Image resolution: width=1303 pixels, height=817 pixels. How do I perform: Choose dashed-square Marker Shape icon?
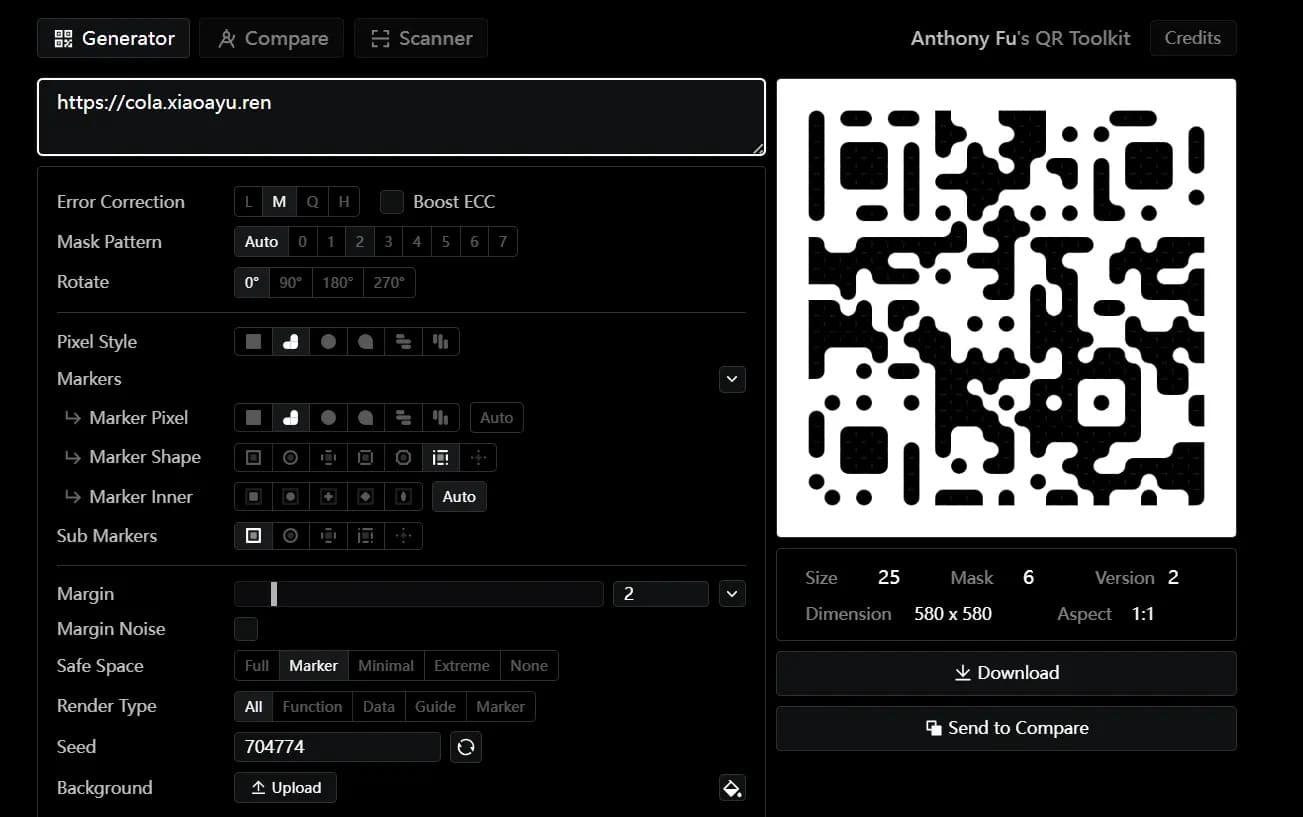[x=441, y=457]
